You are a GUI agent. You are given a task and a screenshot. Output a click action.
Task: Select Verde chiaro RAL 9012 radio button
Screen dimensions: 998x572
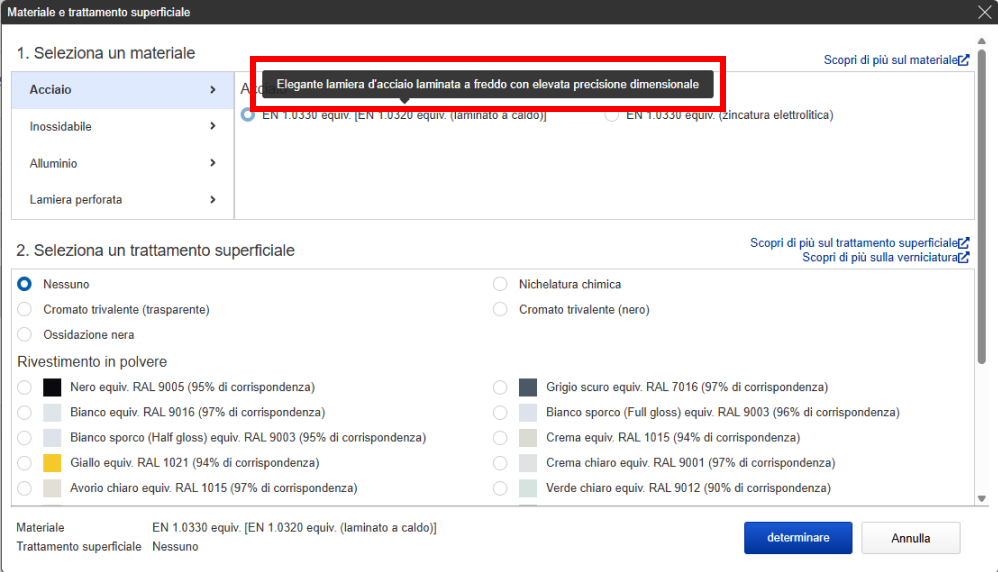(x=500, y=488)
